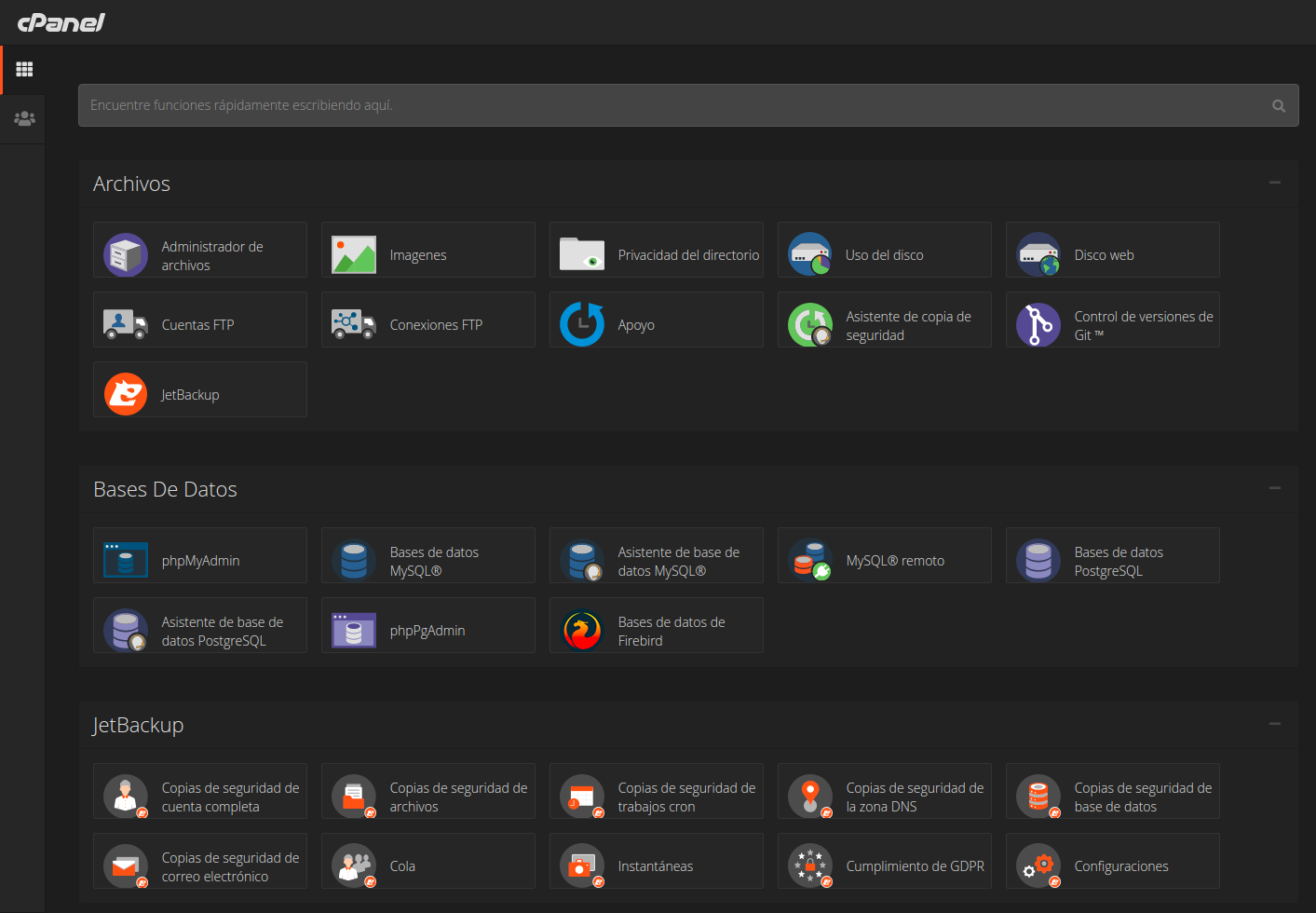Click the Archivos section heading
Image resolution: width=1316 pixels, height=913 pixels.
point(131,184)
